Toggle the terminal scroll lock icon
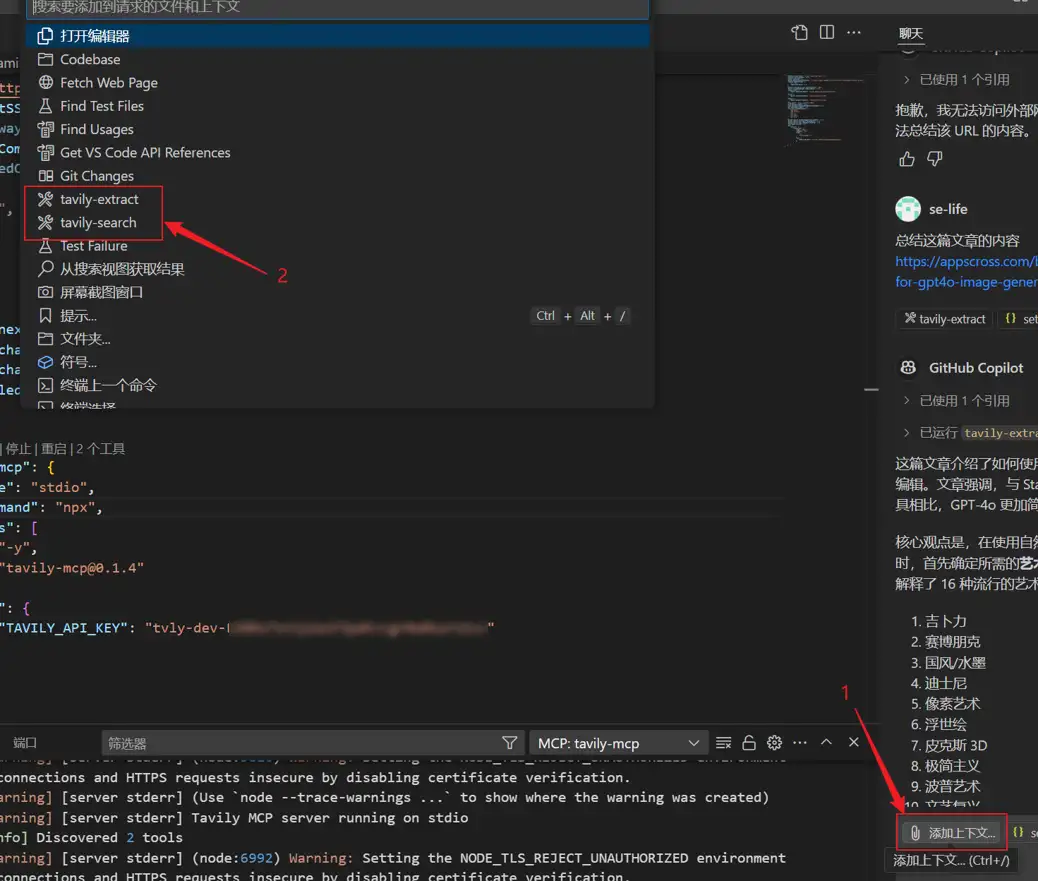This screenshot has width=1038, height=881. 748,742
